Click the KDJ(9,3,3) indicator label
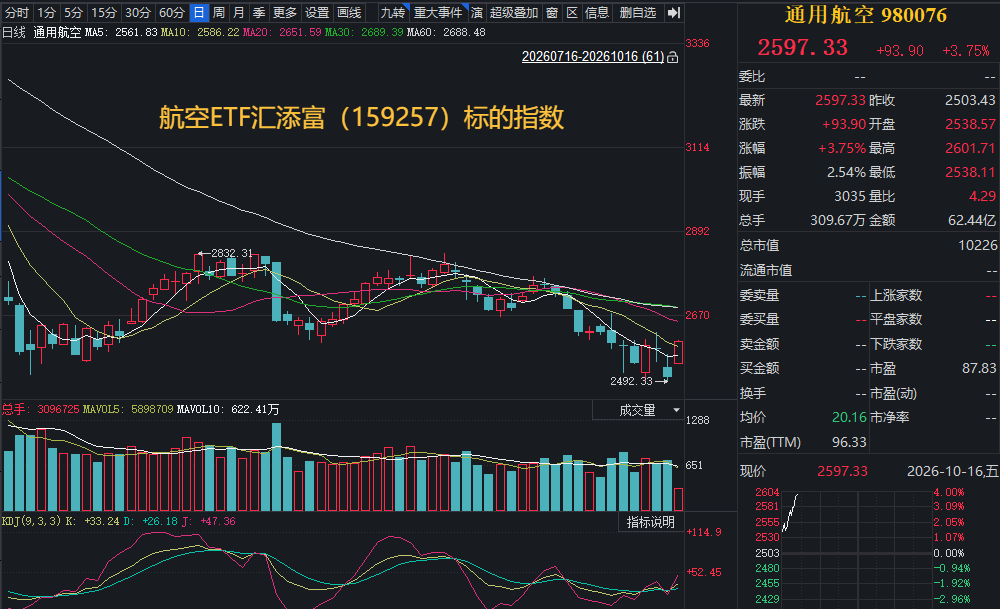Image resolution: width=1000 pixels, height=609 pixels. coord(31,522)
